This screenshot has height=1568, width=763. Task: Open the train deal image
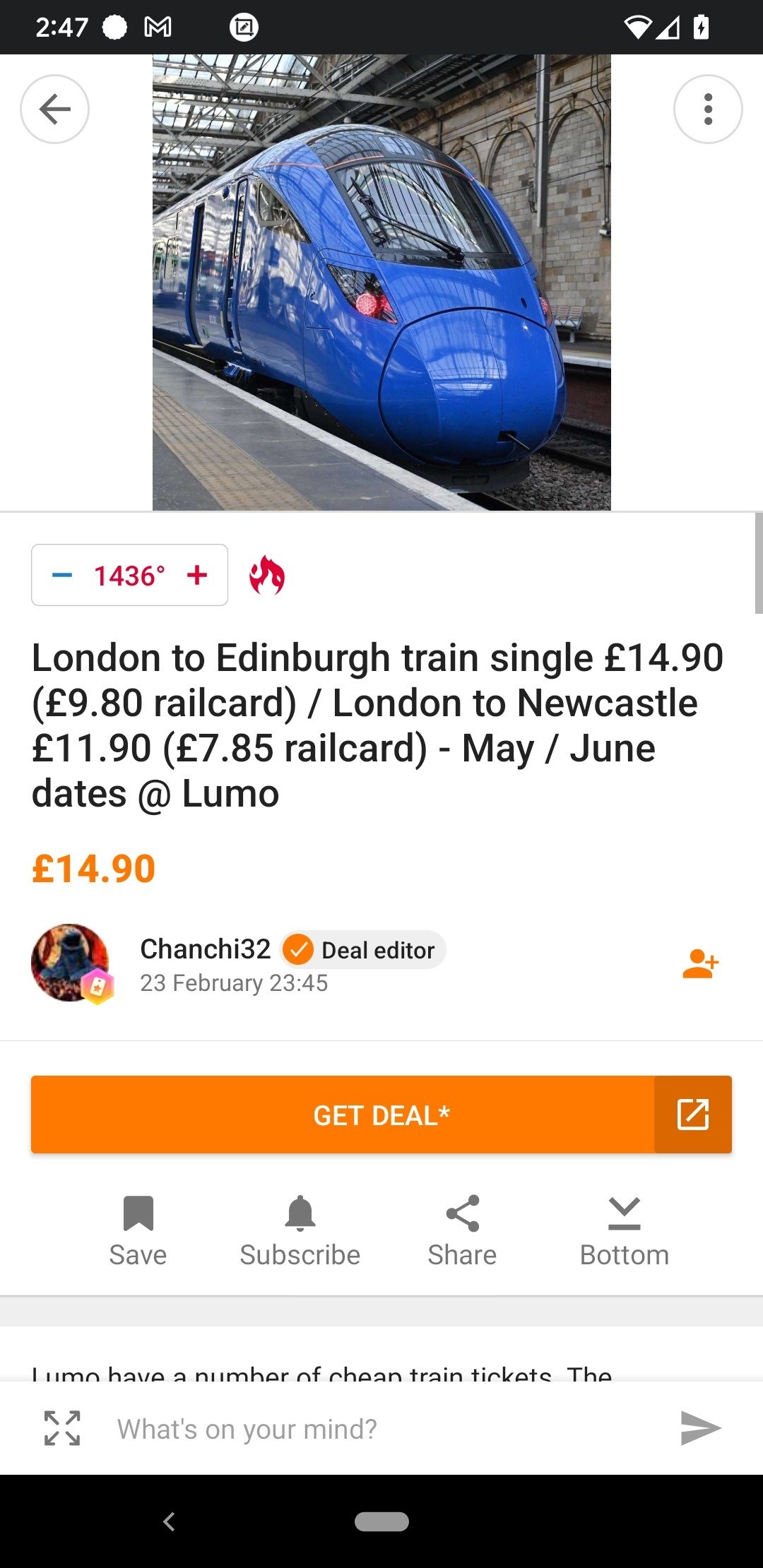(381, 283)
